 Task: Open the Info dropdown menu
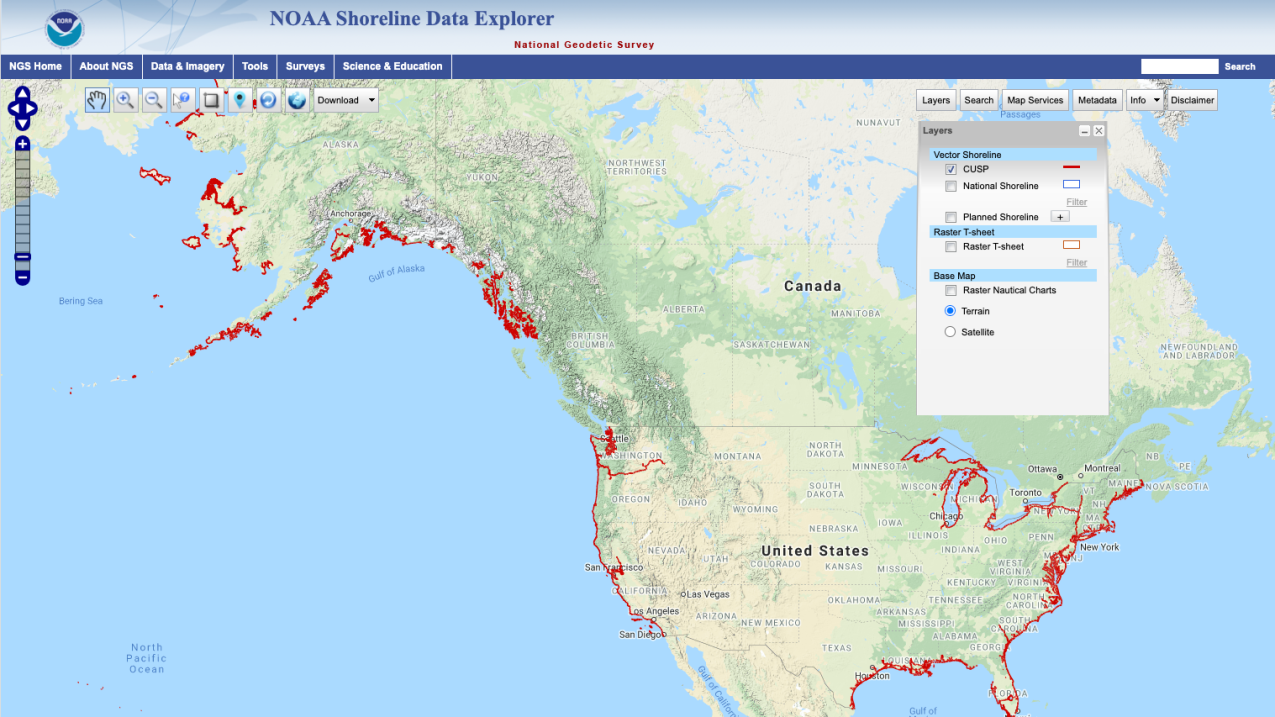coord(1145,100)
